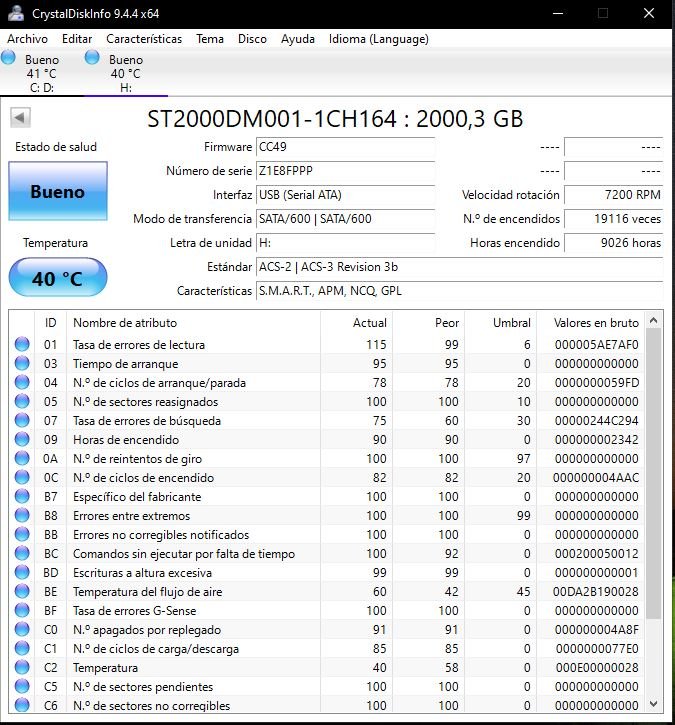Select the C: D: disk status icon
Screen dimensions: 675x725
[9, 59]
